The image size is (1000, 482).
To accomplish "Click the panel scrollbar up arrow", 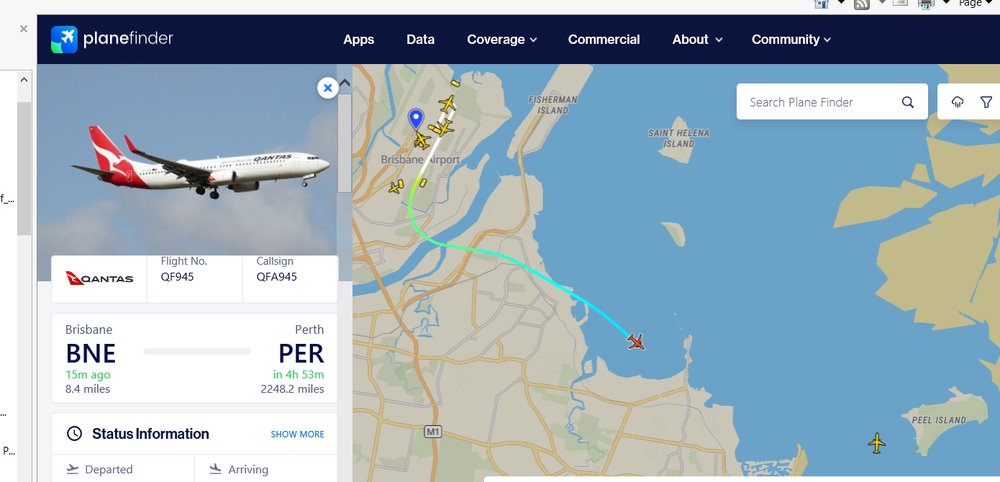I will (345, 83).
